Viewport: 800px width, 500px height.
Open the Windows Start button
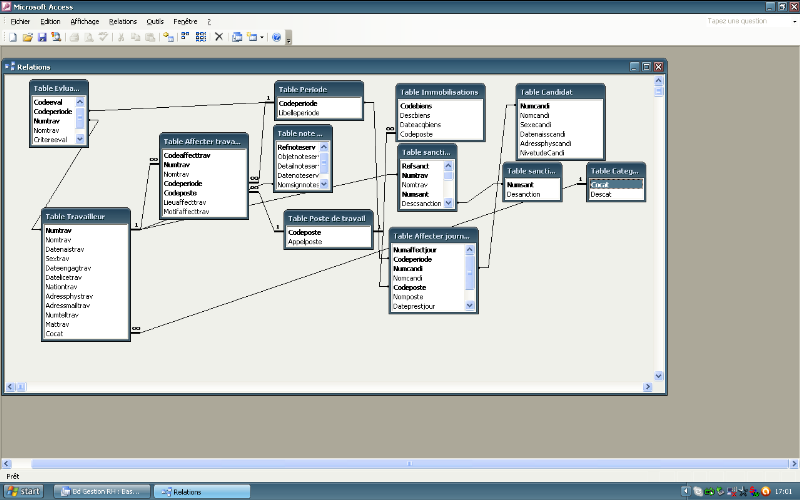coord(24,491)
